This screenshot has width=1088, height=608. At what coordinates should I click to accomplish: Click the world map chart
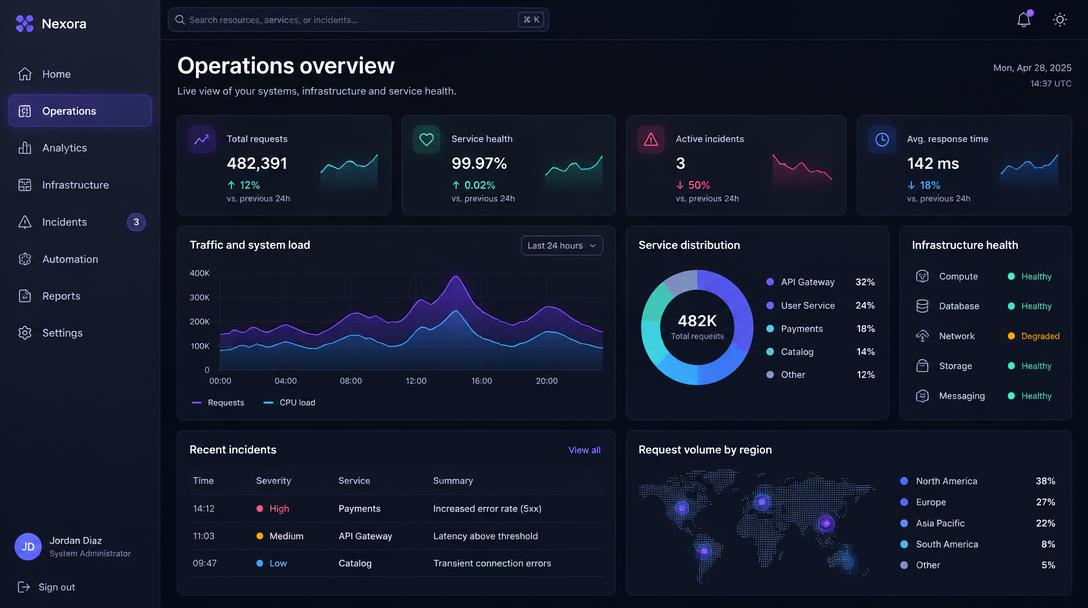click(756, 525)
